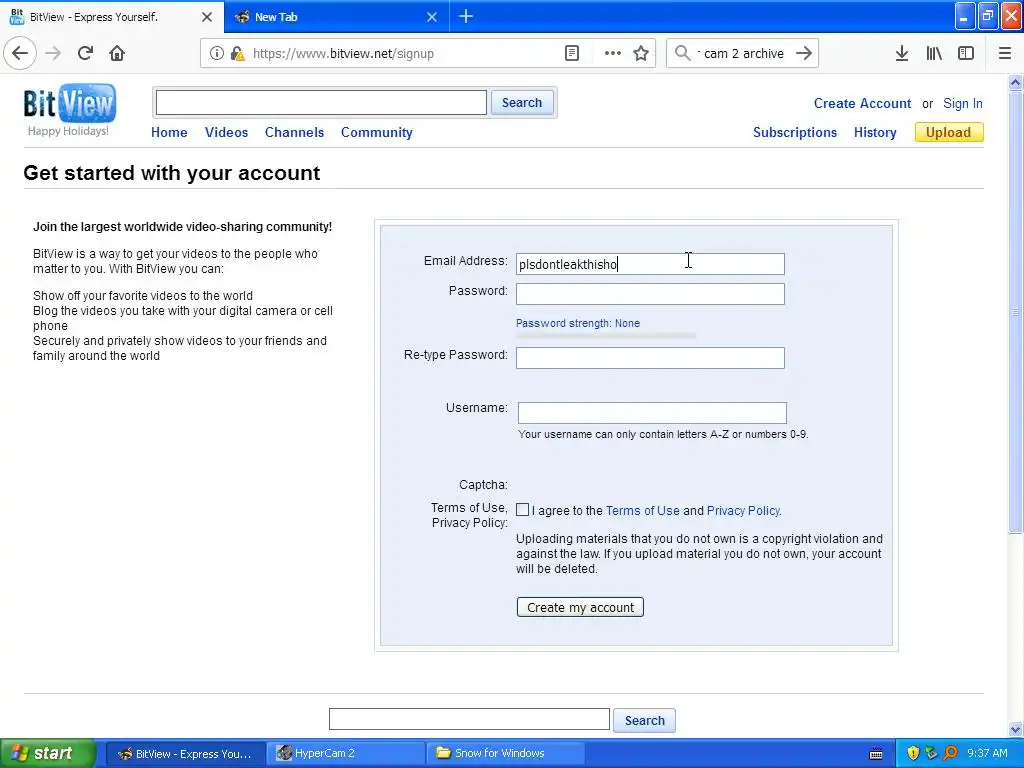This screenshot has height=768, width=1024.
Task: Click the vertical scrollbar thumb
Action: pos(1016,312)
